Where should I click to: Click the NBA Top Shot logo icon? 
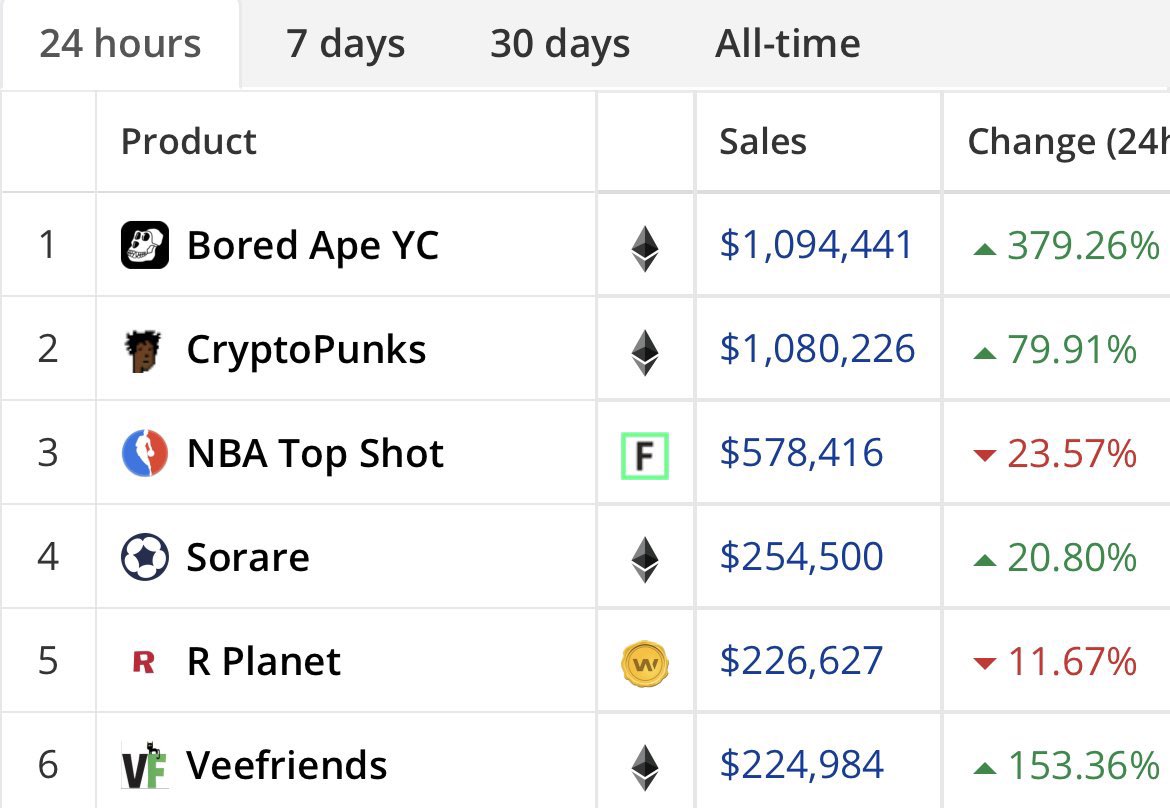tap(144, 454)
